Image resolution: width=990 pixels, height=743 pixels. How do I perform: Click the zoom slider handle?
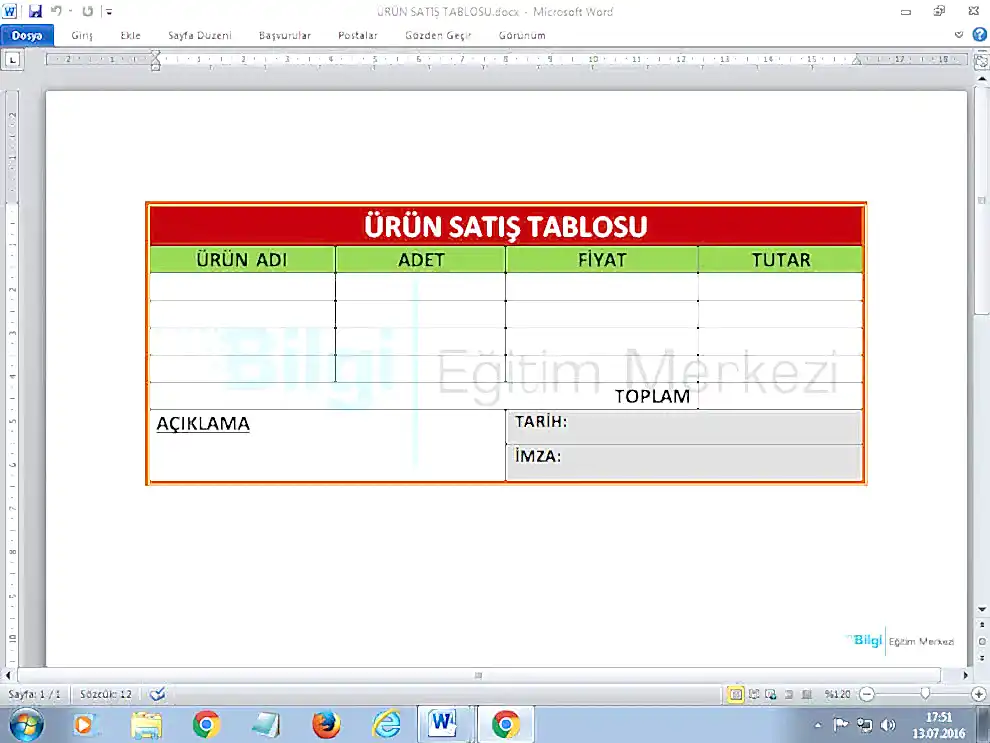click(925, 694)
